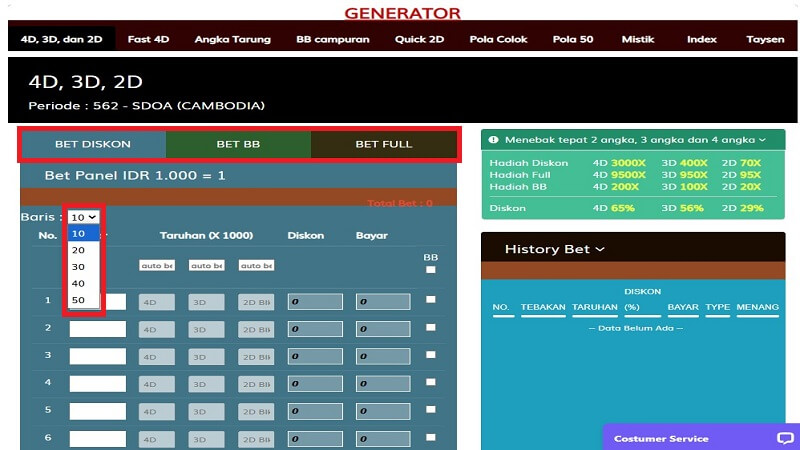Click the Total Bet : 0 label

(x=399, y=203)
